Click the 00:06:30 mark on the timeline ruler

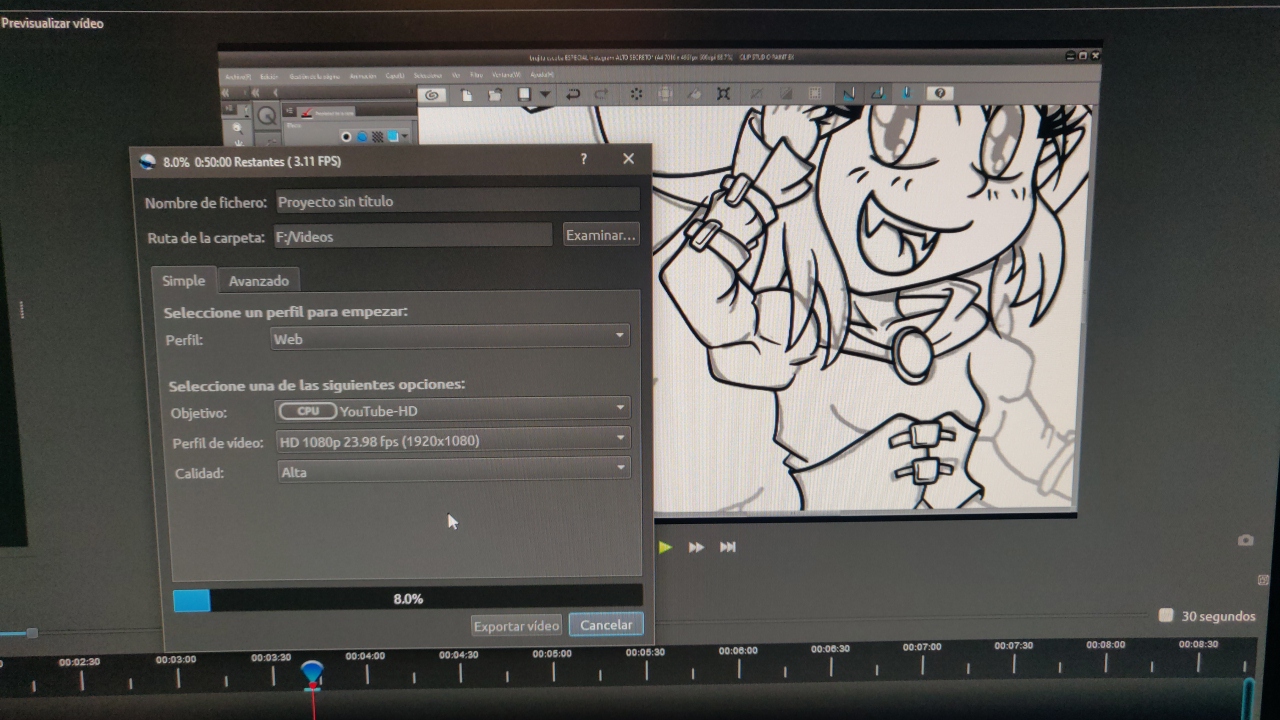830,648
